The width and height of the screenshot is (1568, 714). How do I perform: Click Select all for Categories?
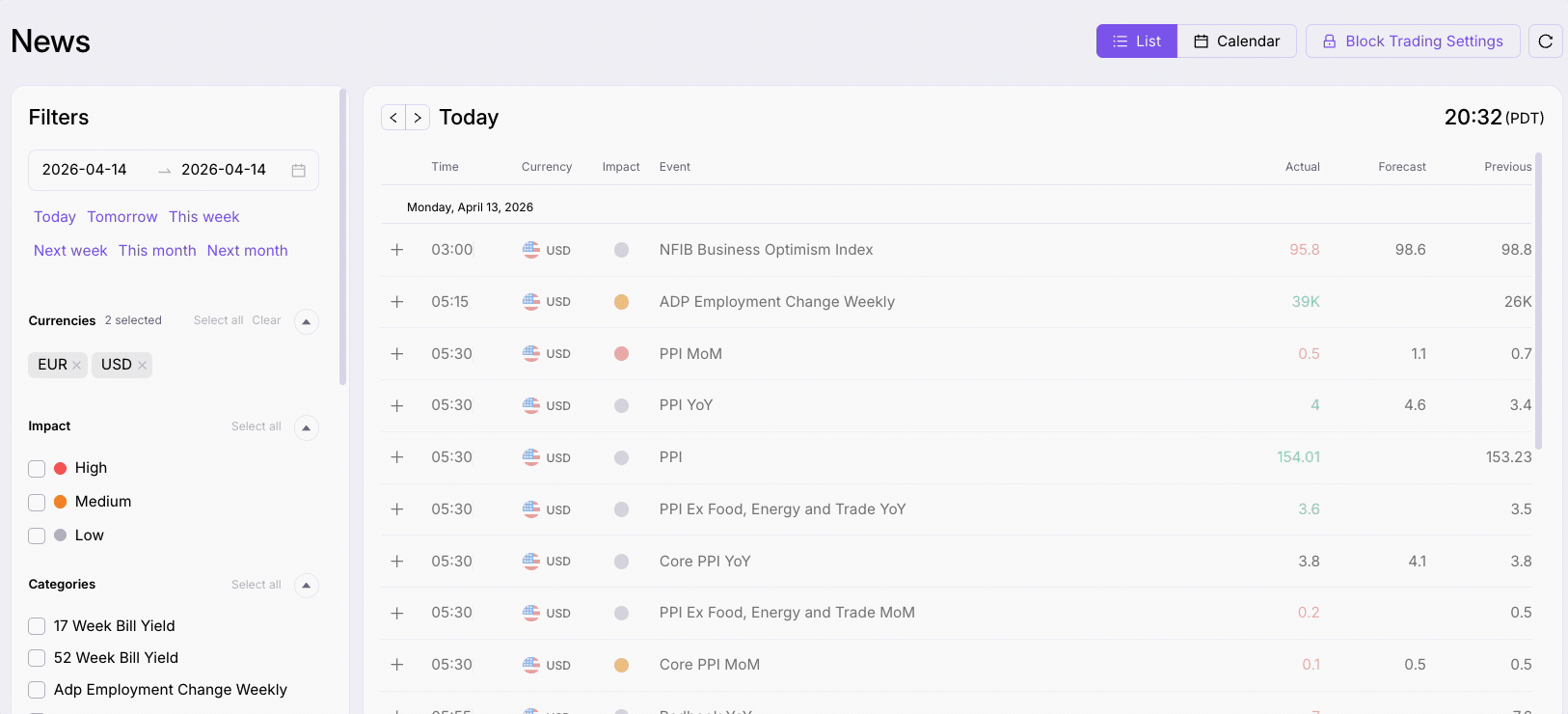click(x=257, y=585)
